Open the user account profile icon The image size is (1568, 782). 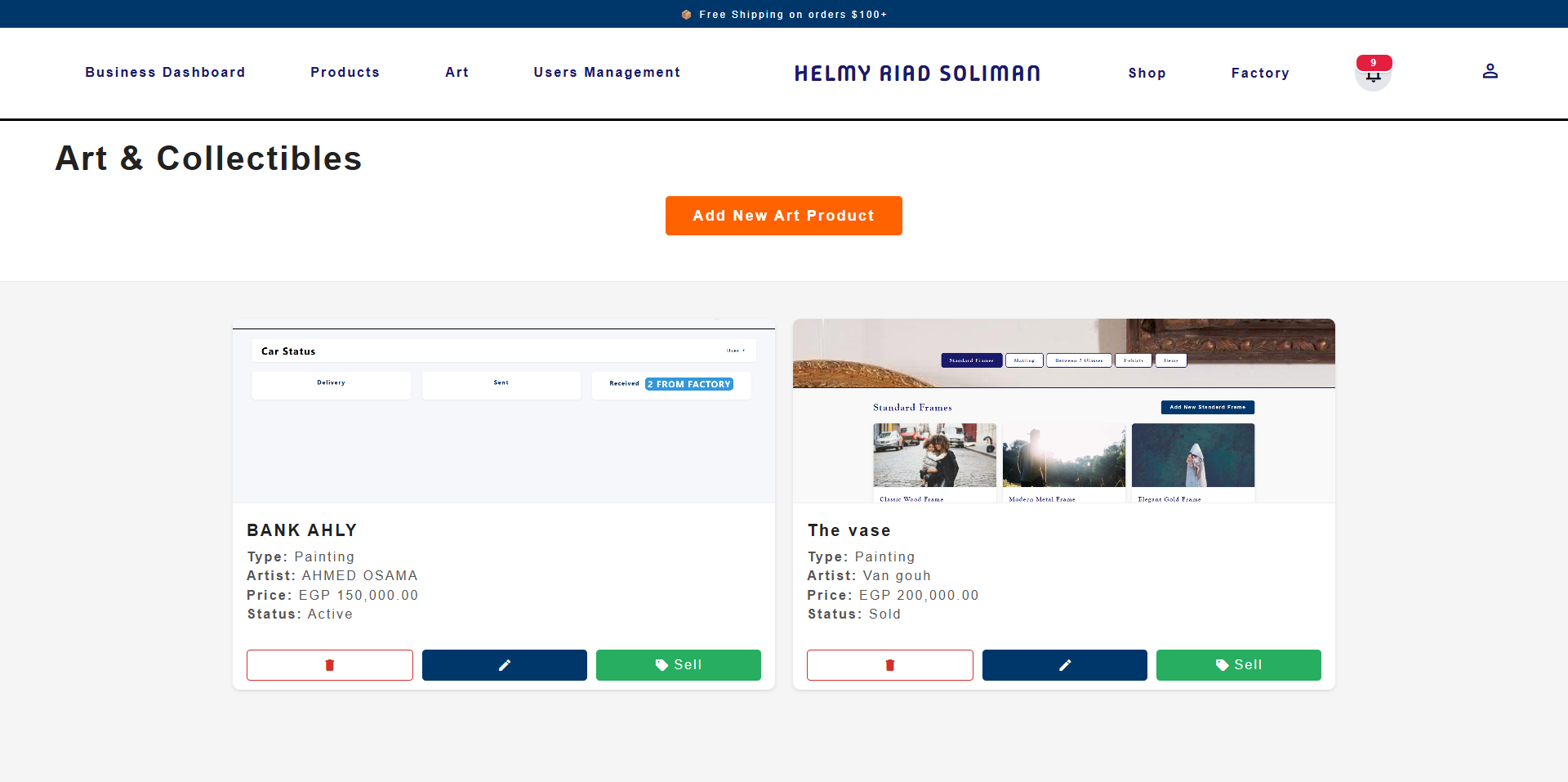click(1490, 72)
